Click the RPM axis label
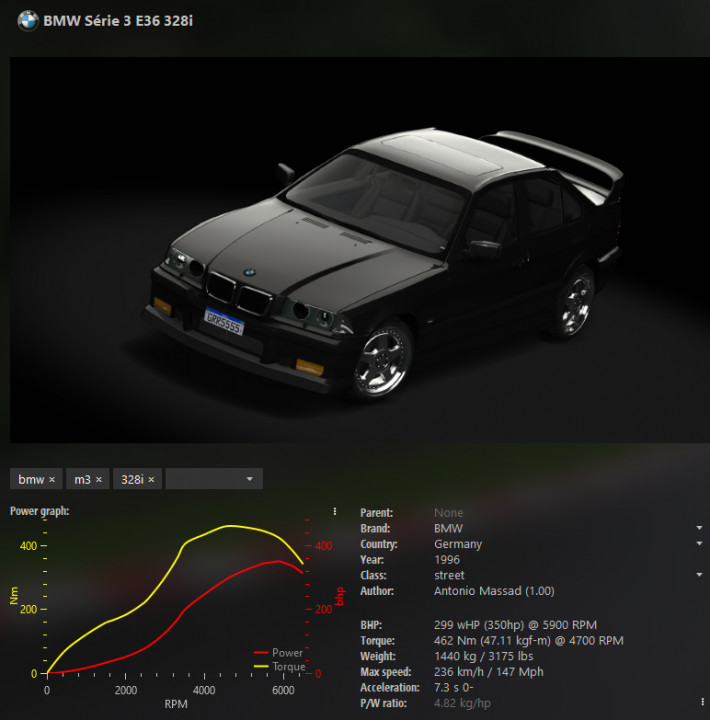The width and height of the screenshot is (710, 720). [176, 704]
